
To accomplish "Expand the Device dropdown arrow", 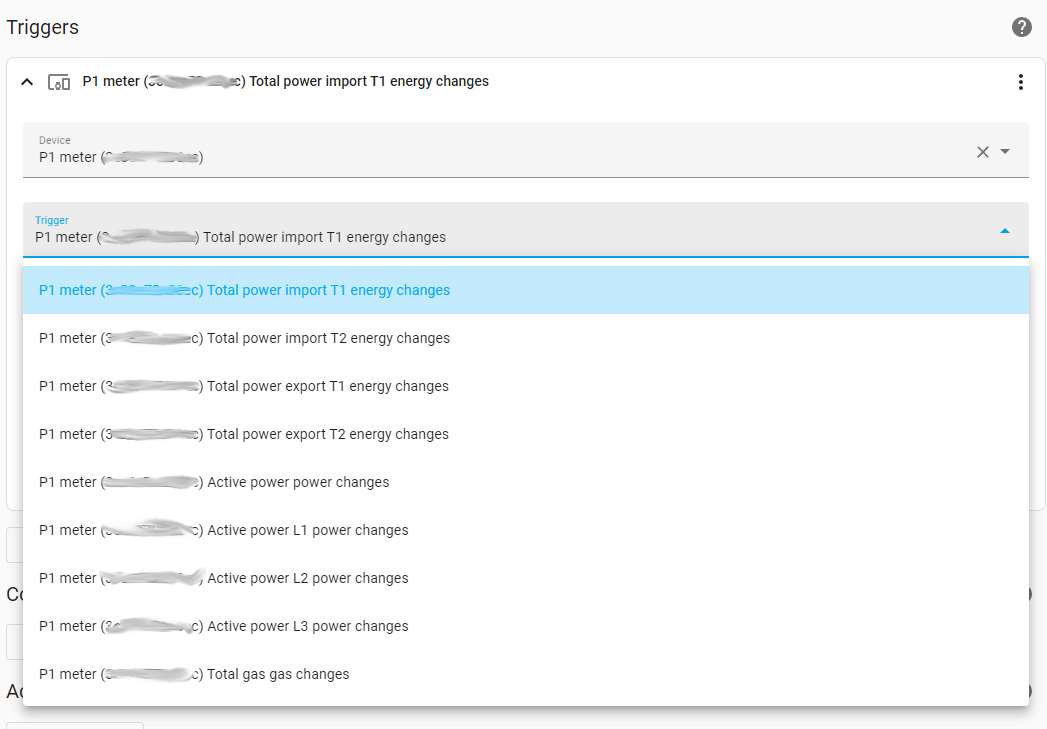I will [1005, 151].
